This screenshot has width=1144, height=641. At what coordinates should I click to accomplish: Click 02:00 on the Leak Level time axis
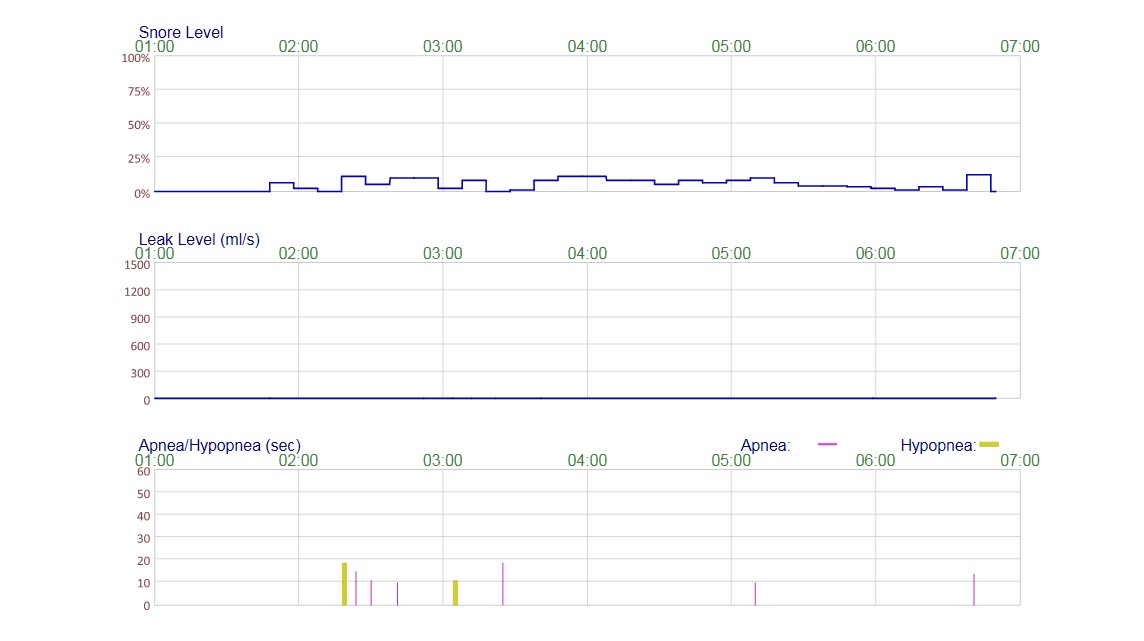(x=298, y=254)
